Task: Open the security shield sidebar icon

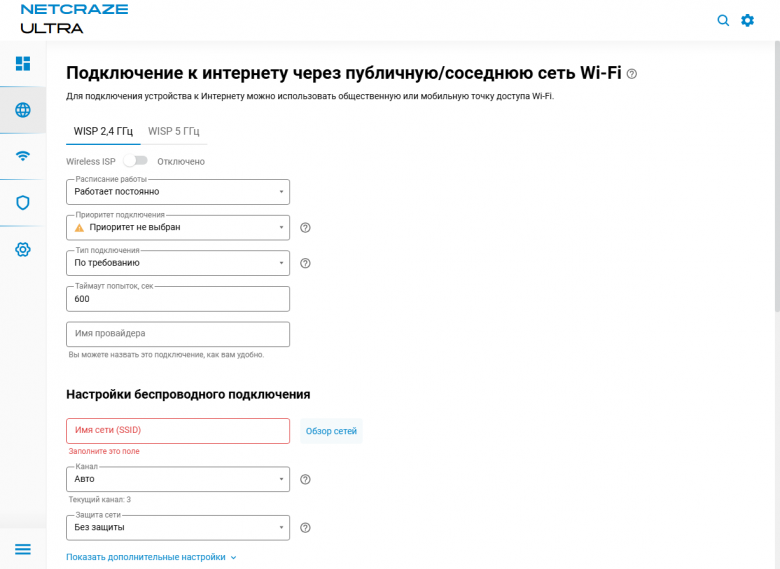Action: 23,202
